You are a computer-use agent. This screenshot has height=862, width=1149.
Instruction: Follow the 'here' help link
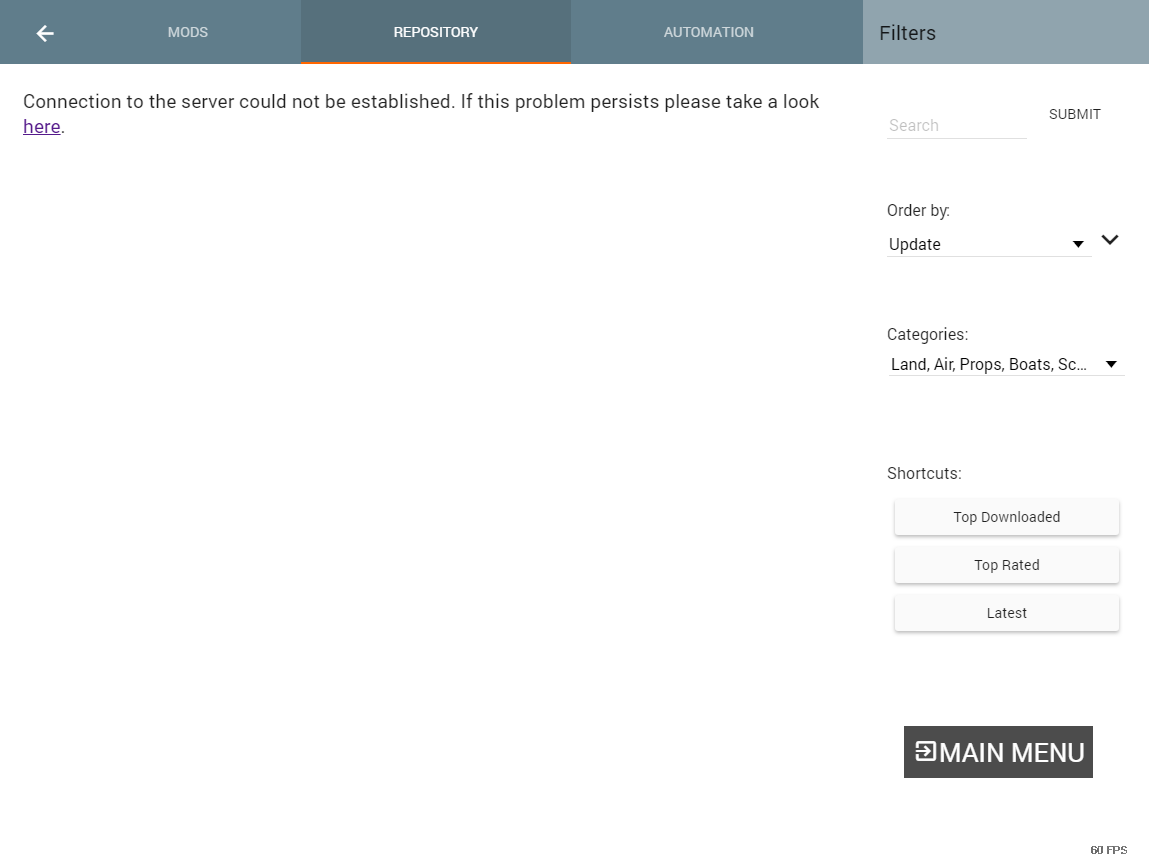click(42, 126)
